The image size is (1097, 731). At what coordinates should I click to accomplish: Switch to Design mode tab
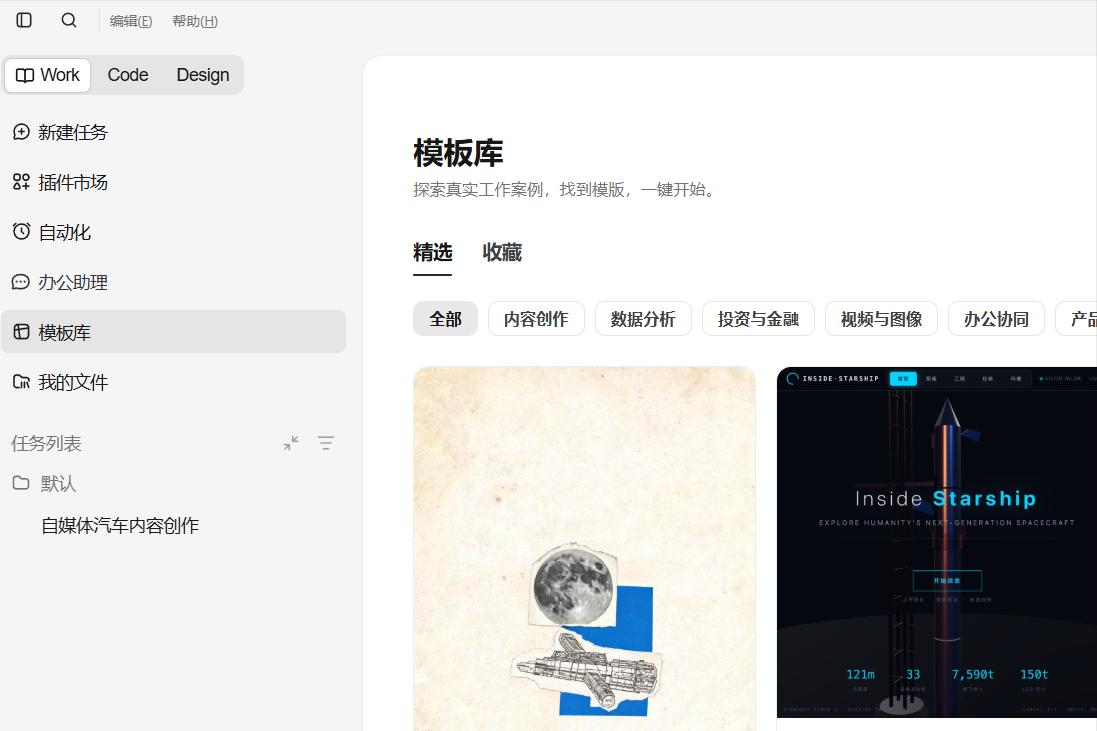(x=203, y=75)
